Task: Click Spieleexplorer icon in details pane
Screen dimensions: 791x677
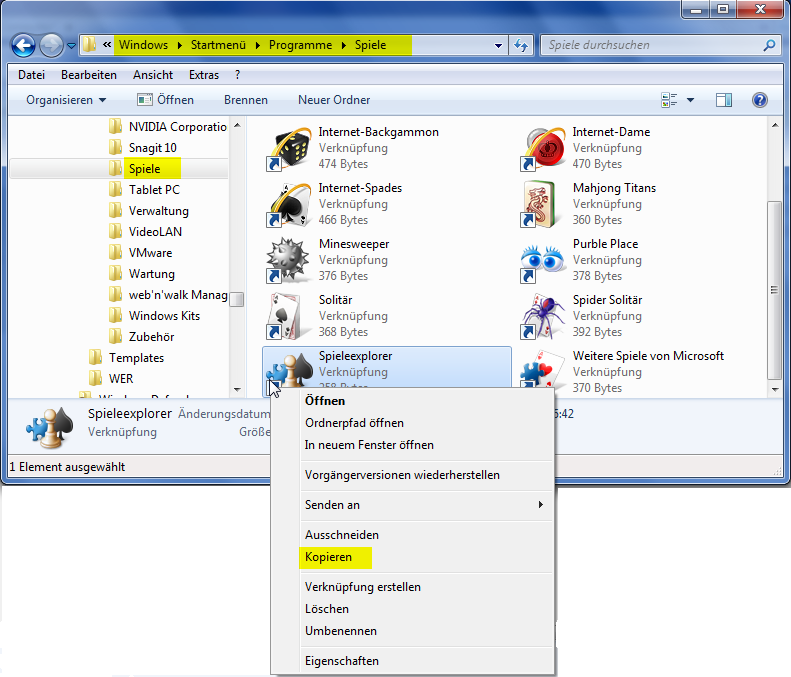Action: point(49,428)
